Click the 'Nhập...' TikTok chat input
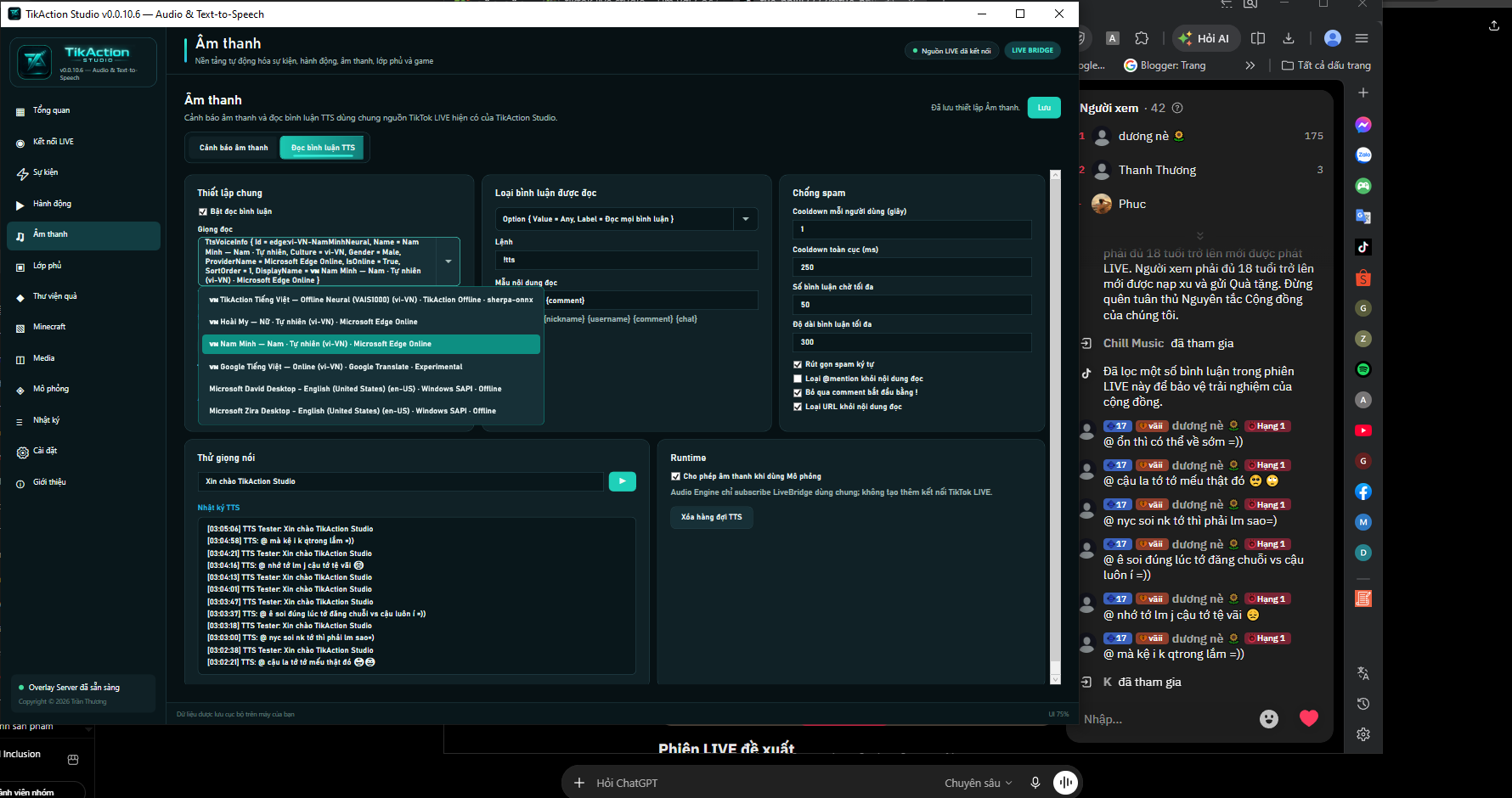The width and height of the screenshot is (1512, 798). click(1164, 719)
